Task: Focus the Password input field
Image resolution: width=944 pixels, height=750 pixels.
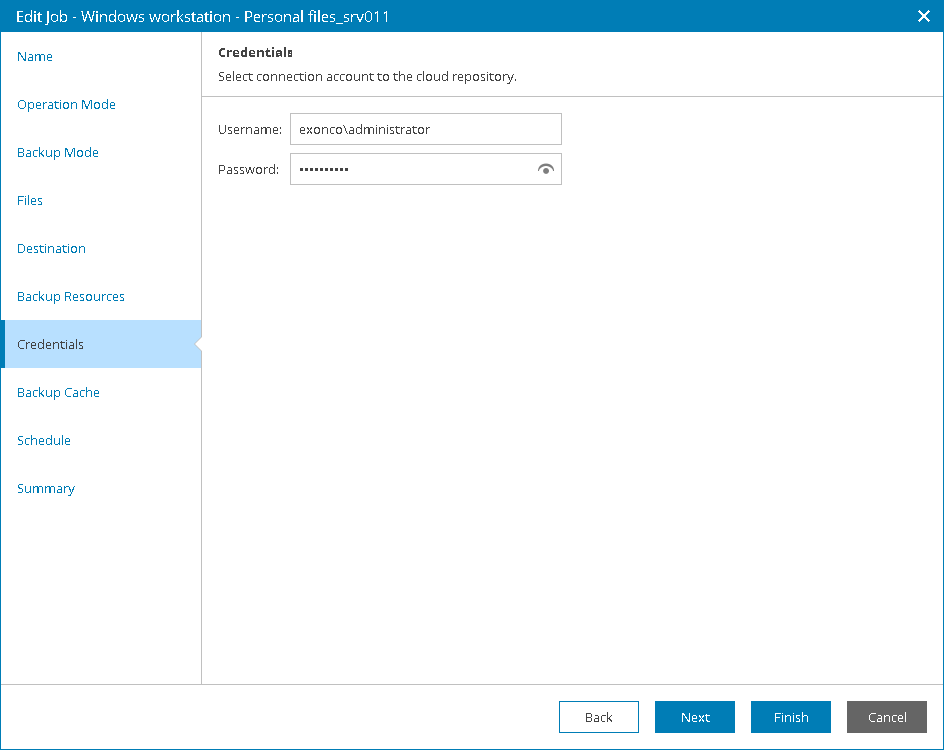Action: click(x=410, y=170)
